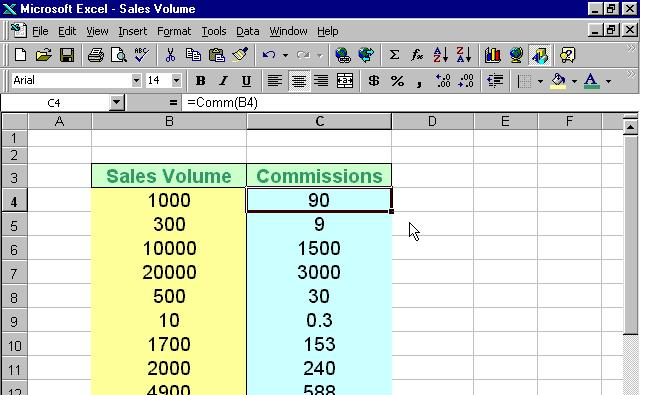This screenshot has height=395, width=645.
Task: Click the Copy icon
Action: (193, 55)
